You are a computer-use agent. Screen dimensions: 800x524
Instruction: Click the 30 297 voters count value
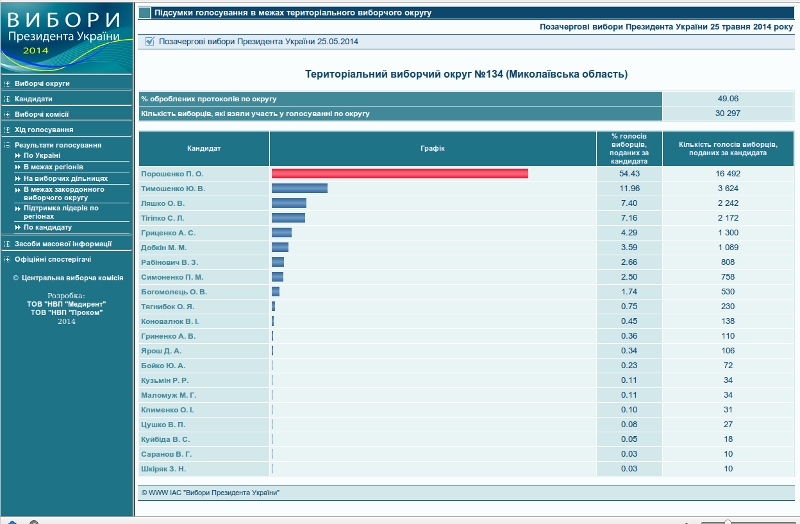[x=728, y=114]
